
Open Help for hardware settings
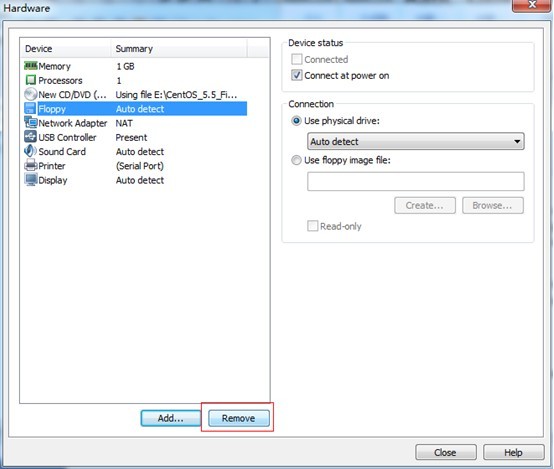click(513, 452)
